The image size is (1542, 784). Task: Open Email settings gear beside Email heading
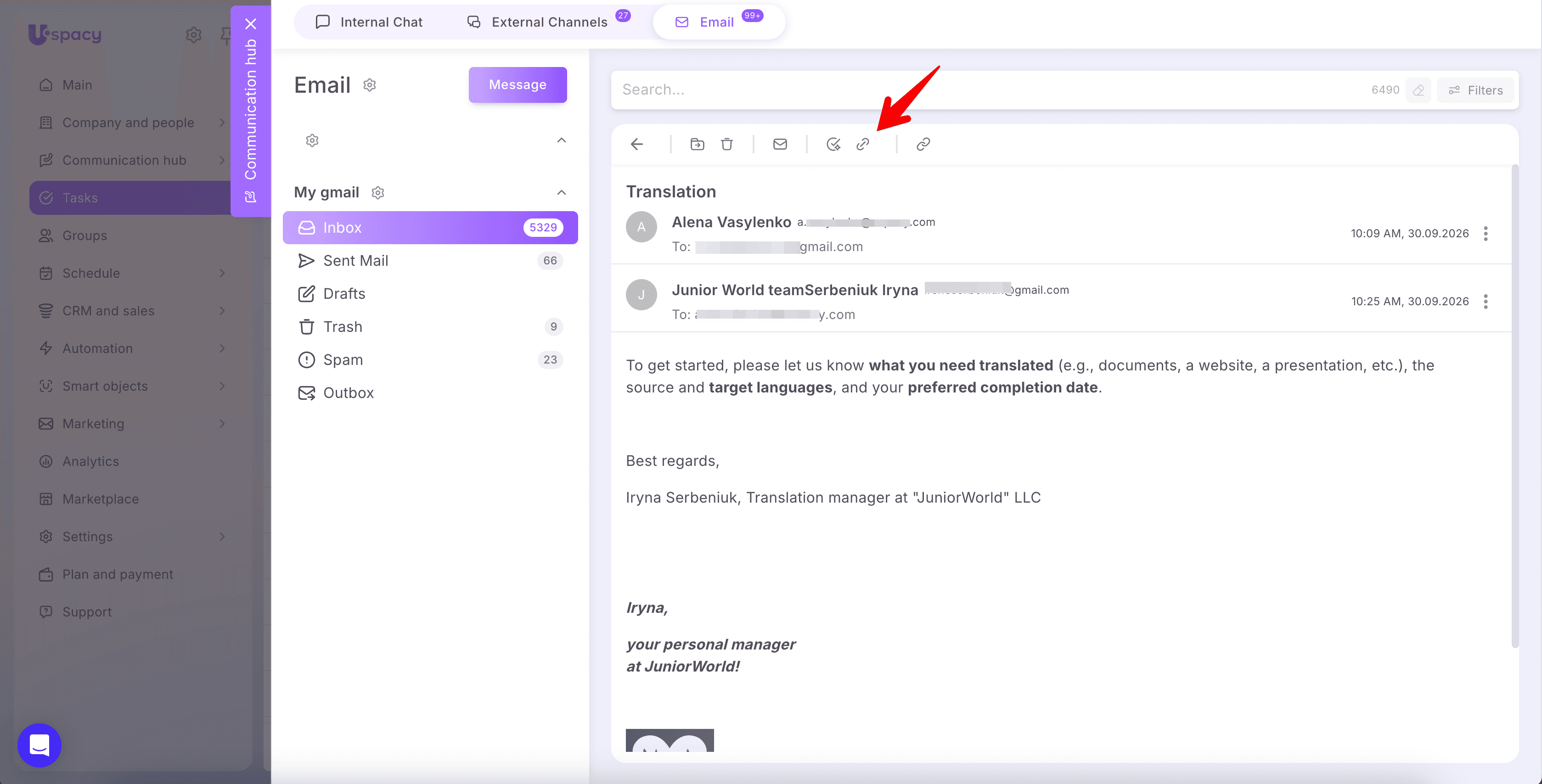pos(370,85)
